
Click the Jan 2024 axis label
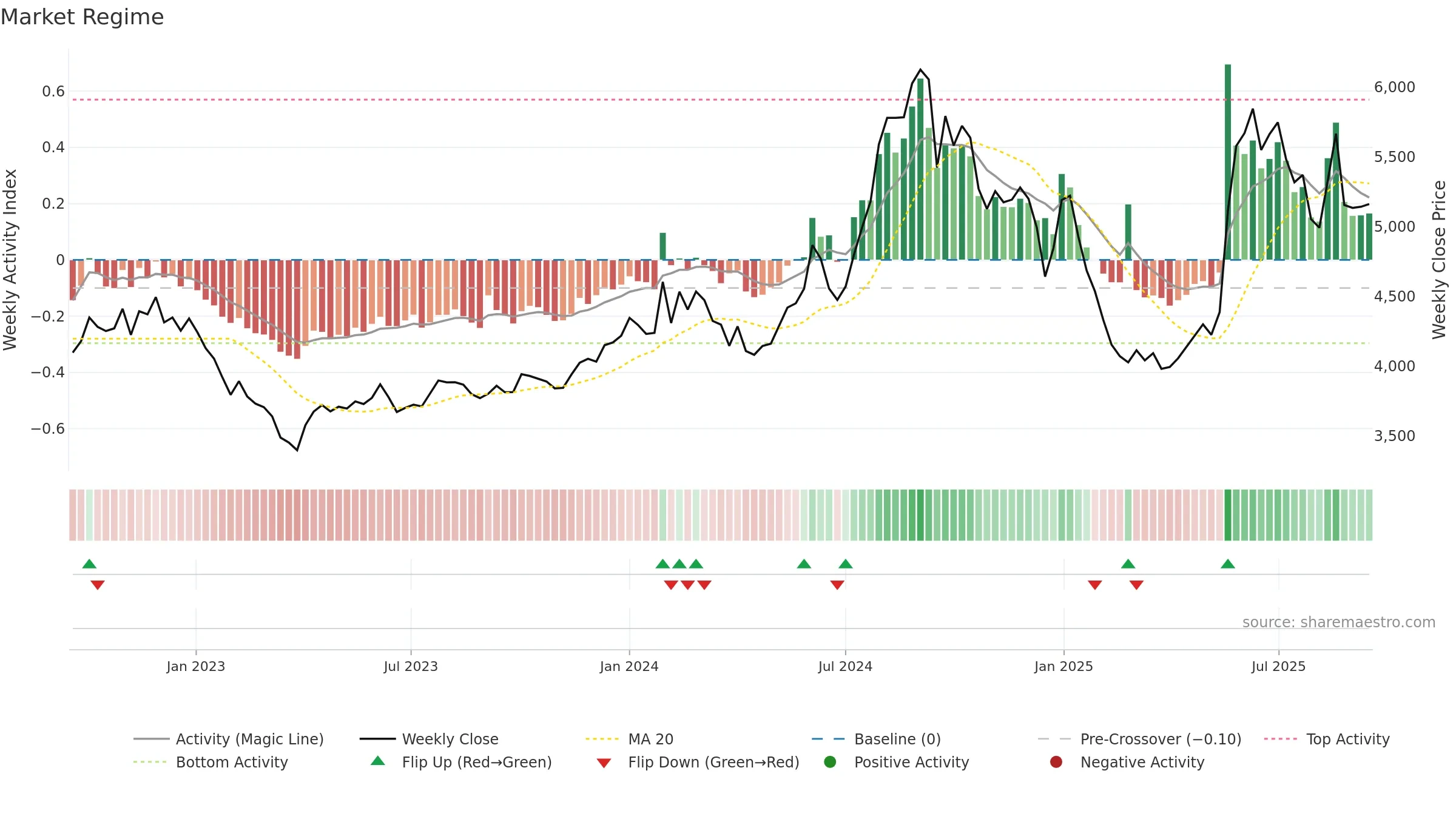pyautogui.click(x=629, y=667)
